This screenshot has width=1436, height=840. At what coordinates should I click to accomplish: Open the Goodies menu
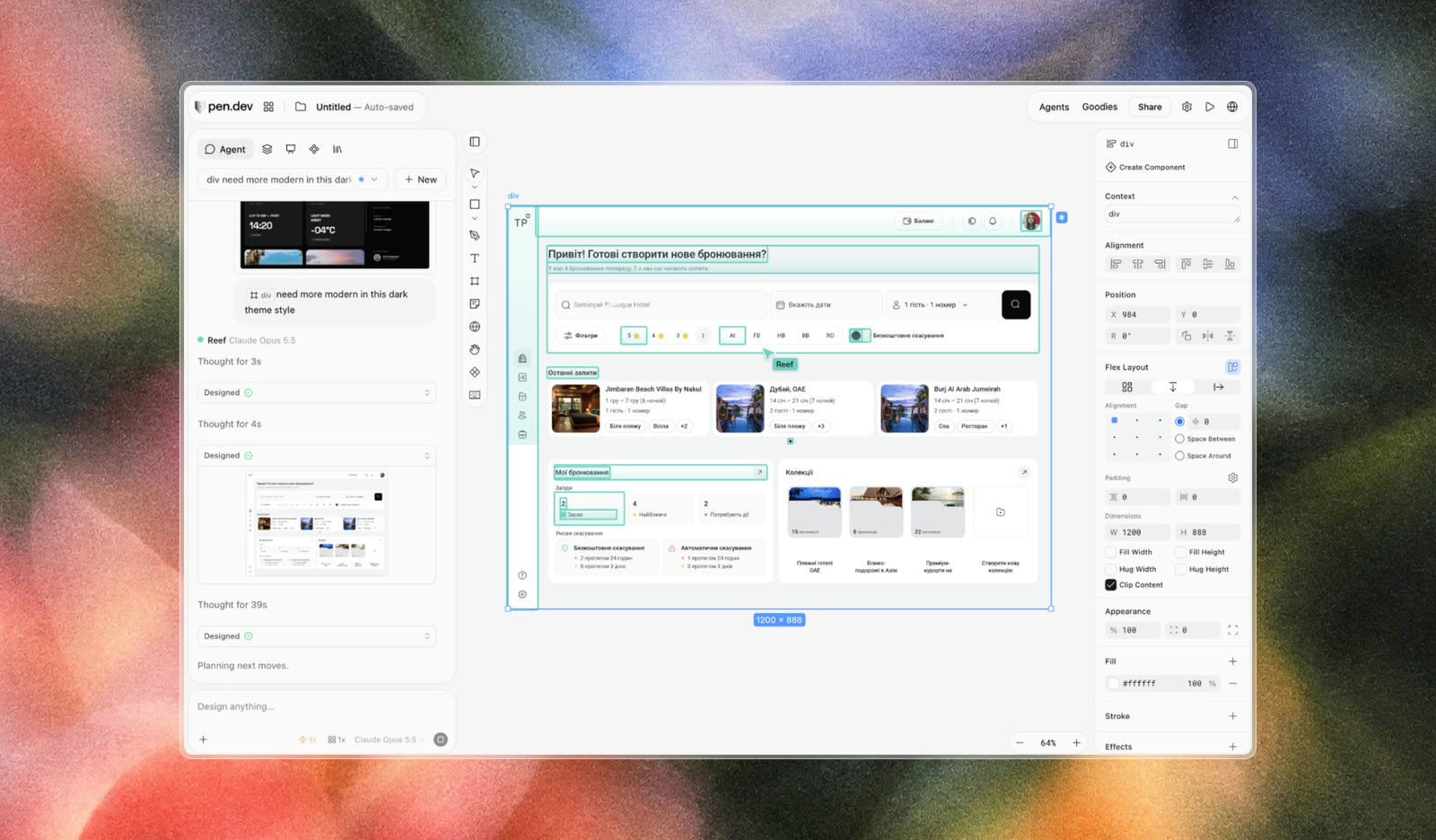tap(1099, 107)
